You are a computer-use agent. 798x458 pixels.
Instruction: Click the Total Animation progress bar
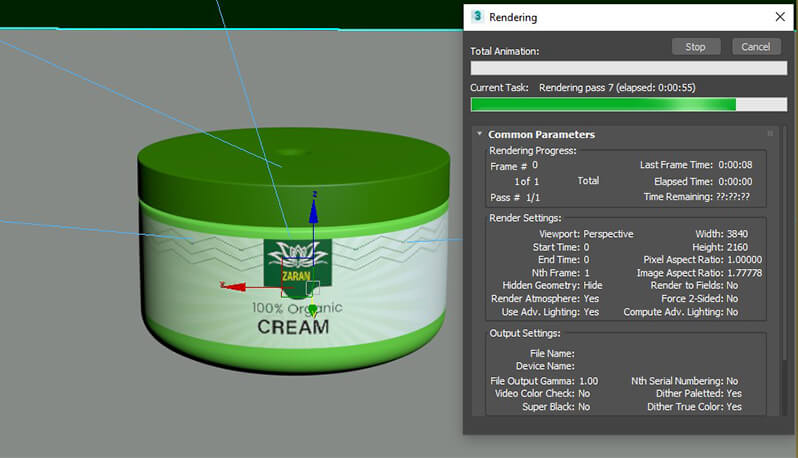click(628, 68)
